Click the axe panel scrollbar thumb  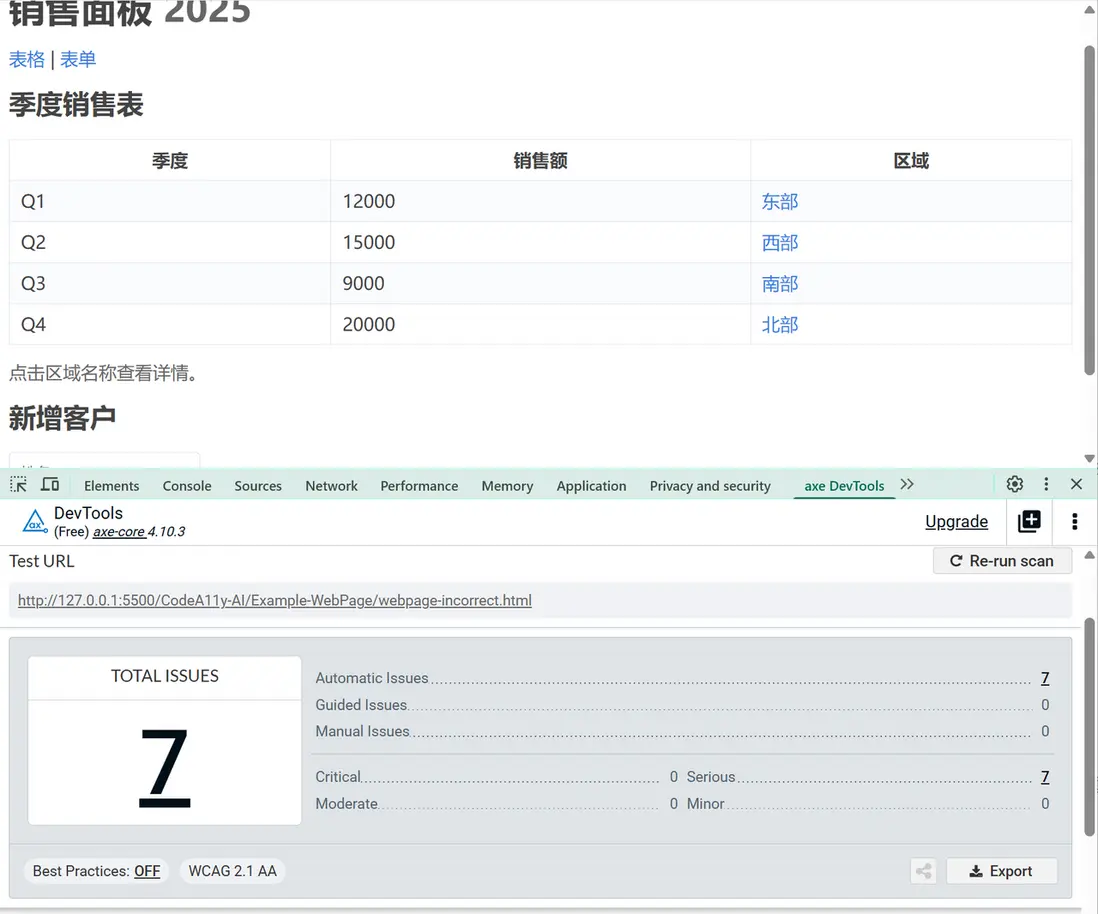point(1090,727)
